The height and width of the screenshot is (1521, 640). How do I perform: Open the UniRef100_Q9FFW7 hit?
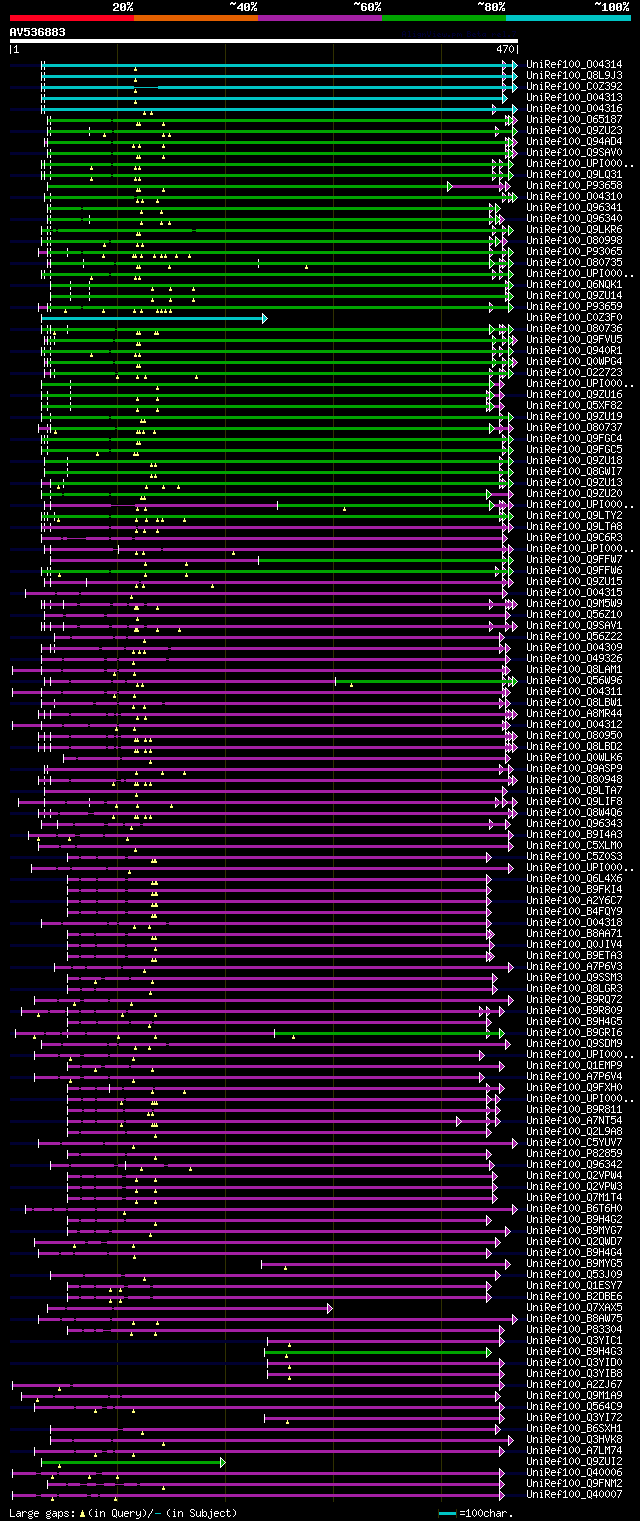[x=575, y=560]
